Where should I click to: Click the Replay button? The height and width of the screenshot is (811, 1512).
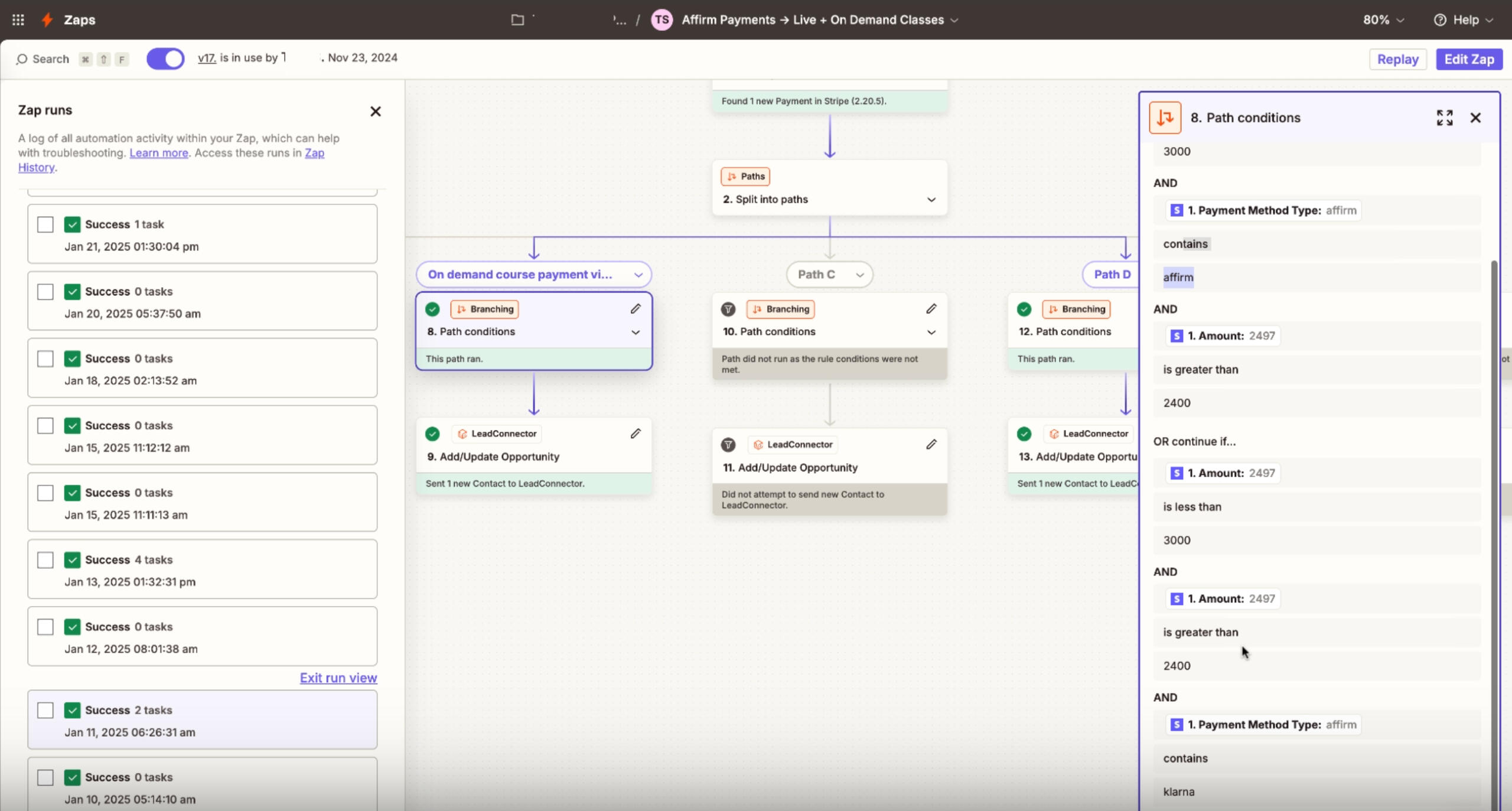tap(1397, 59)
